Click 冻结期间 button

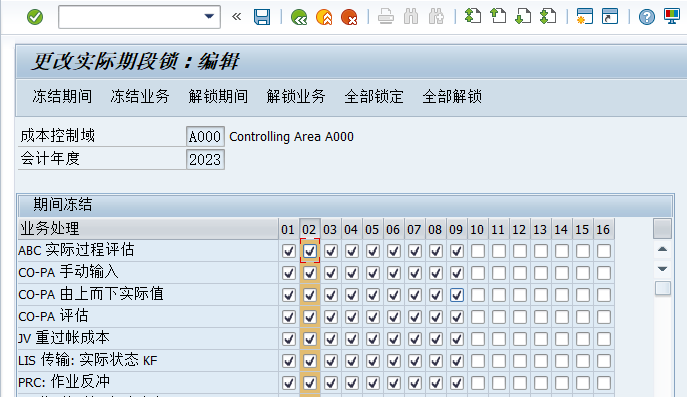[x=62, y=96]
